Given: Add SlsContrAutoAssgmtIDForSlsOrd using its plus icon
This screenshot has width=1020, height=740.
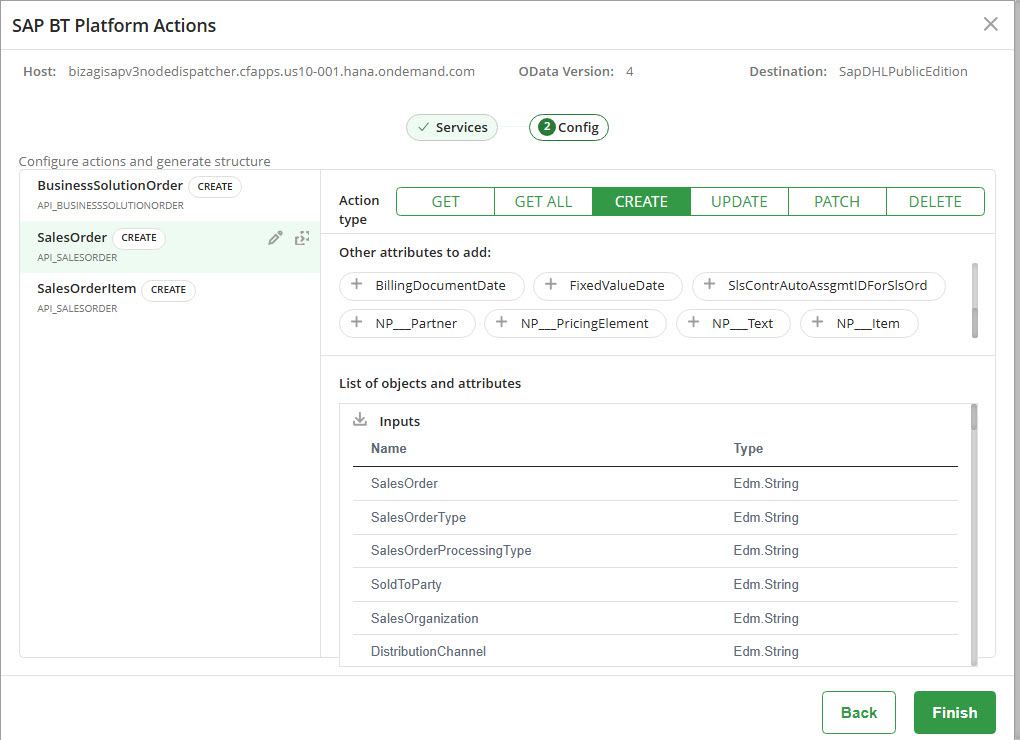Looking at the screenshot, I should pyautogui.click(x=710, y=284).
